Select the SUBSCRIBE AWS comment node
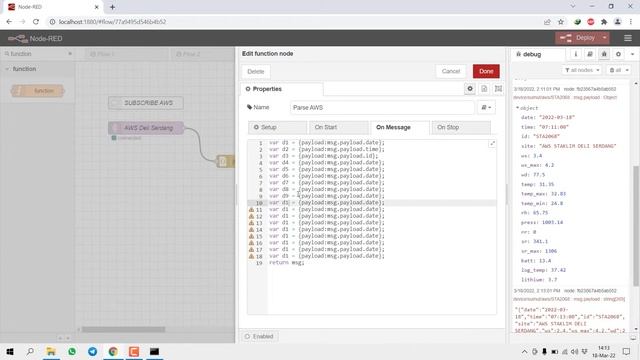Viewport: 640px width, 360px height. (x=146, y=103)
